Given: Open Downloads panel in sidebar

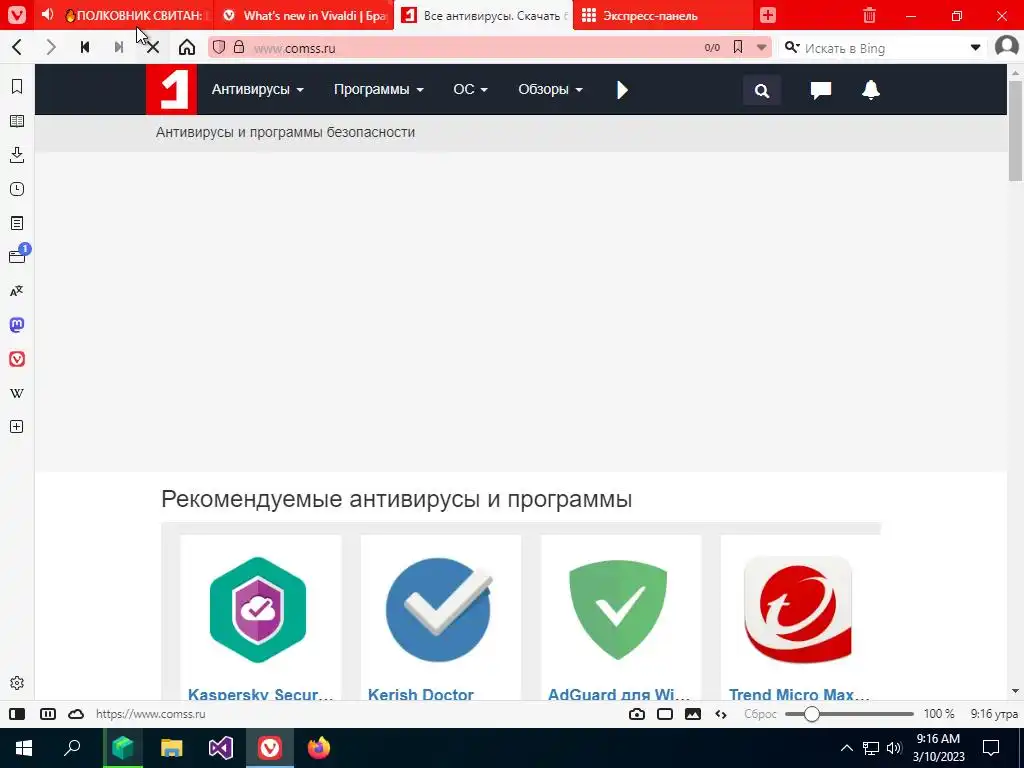Looking at the screenshot, I should [x=17, y=155].
